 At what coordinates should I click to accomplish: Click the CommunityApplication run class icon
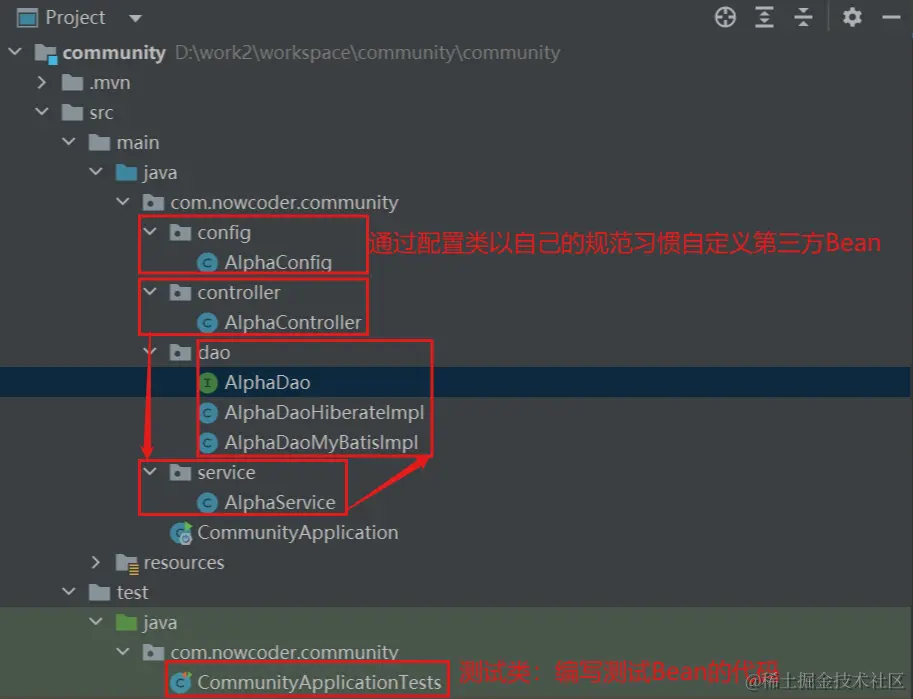click(x=181, y=533)
